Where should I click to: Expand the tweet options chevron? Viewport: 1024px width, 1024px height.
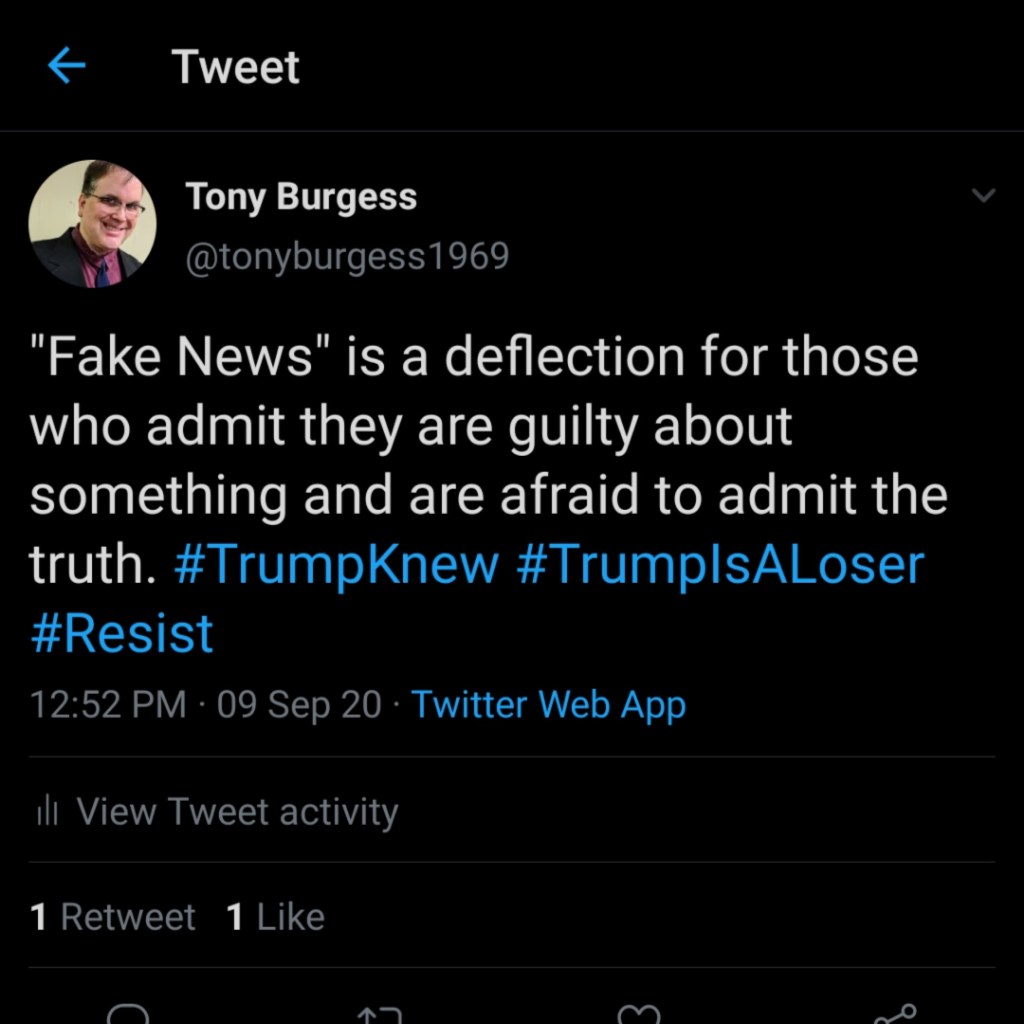[984, 196]
